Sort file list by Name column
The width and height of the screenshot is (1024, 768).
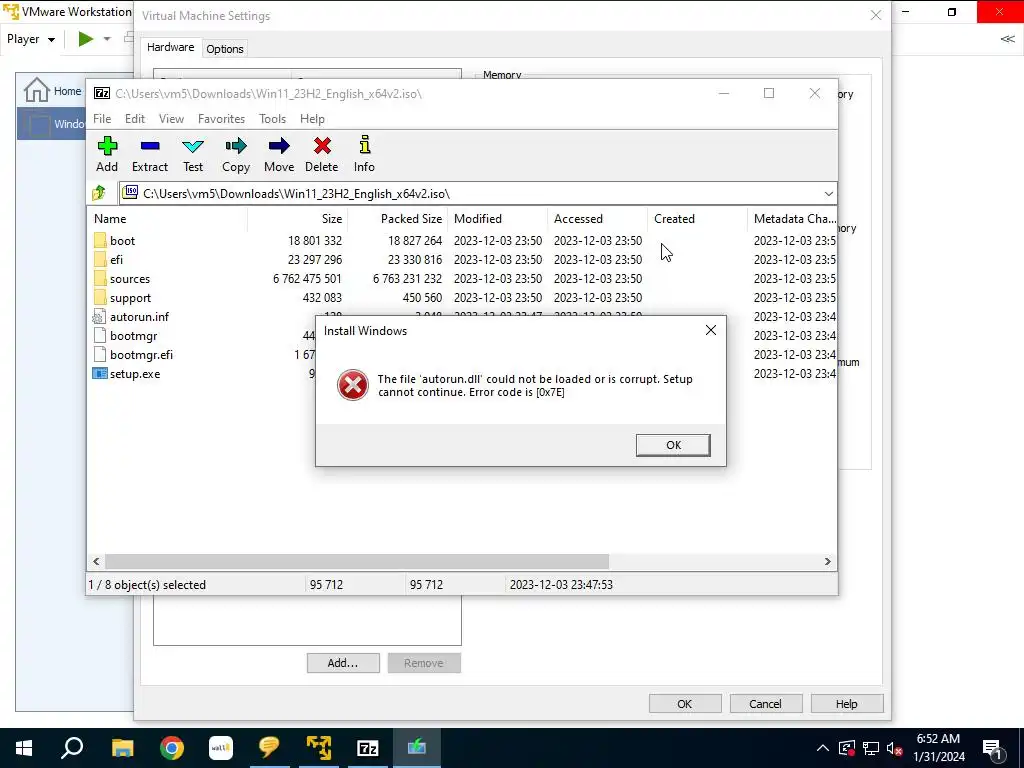pyautogui.click(x=167, y=219)
